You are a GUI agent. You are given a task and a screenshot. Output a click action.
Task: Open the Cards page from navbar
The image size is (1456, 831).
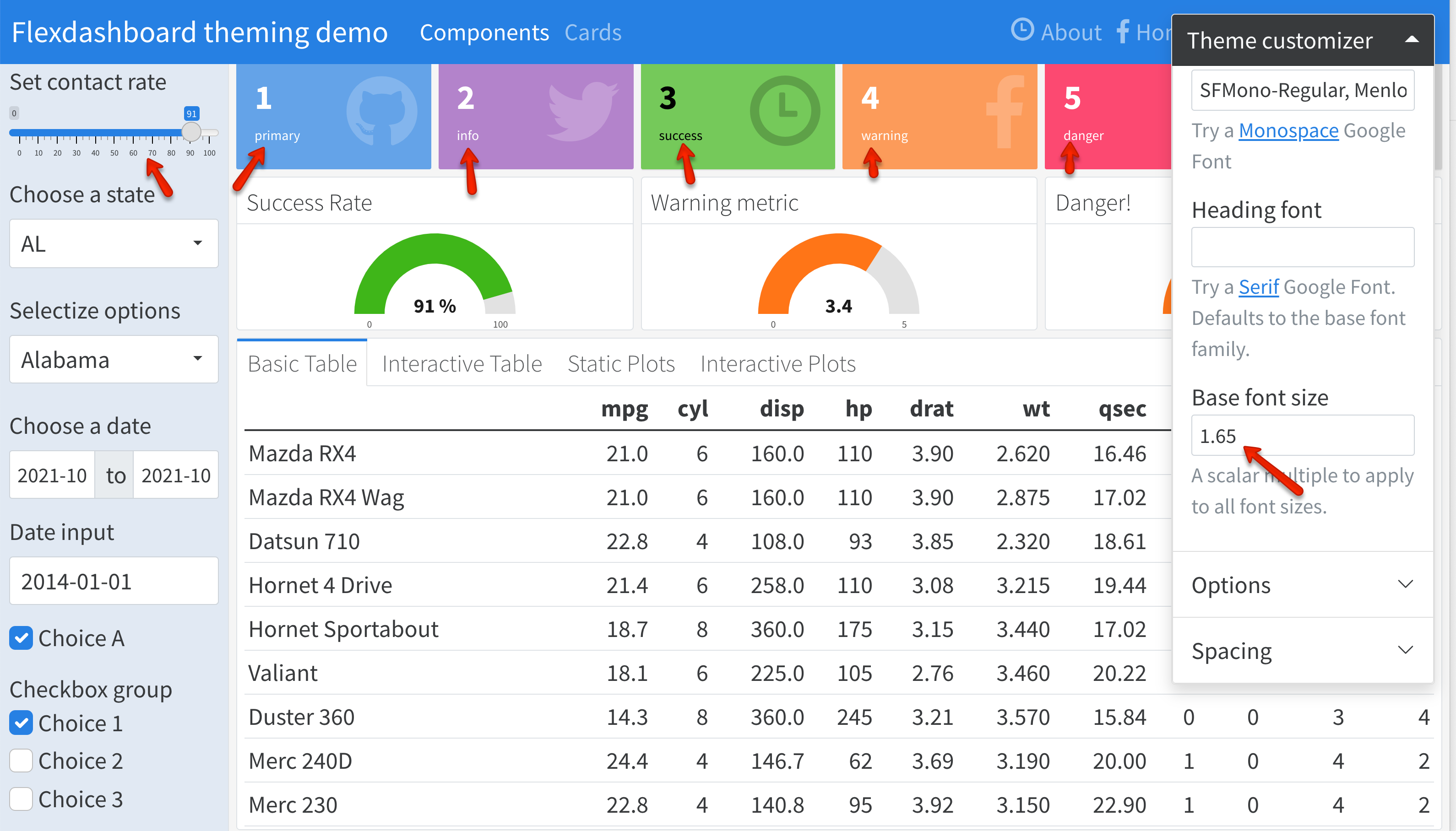[592, 32]
